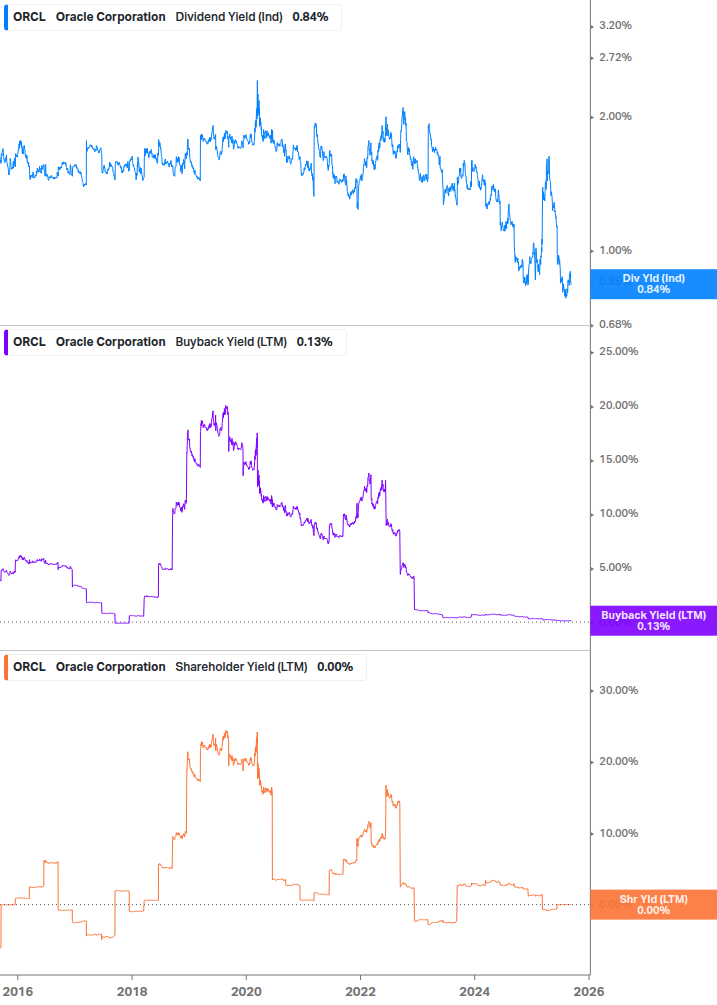Click Oracle Corporation name in Shareholder Yield legend
The width and height of the screenshot is (717, 1005).
coord(110,667)
